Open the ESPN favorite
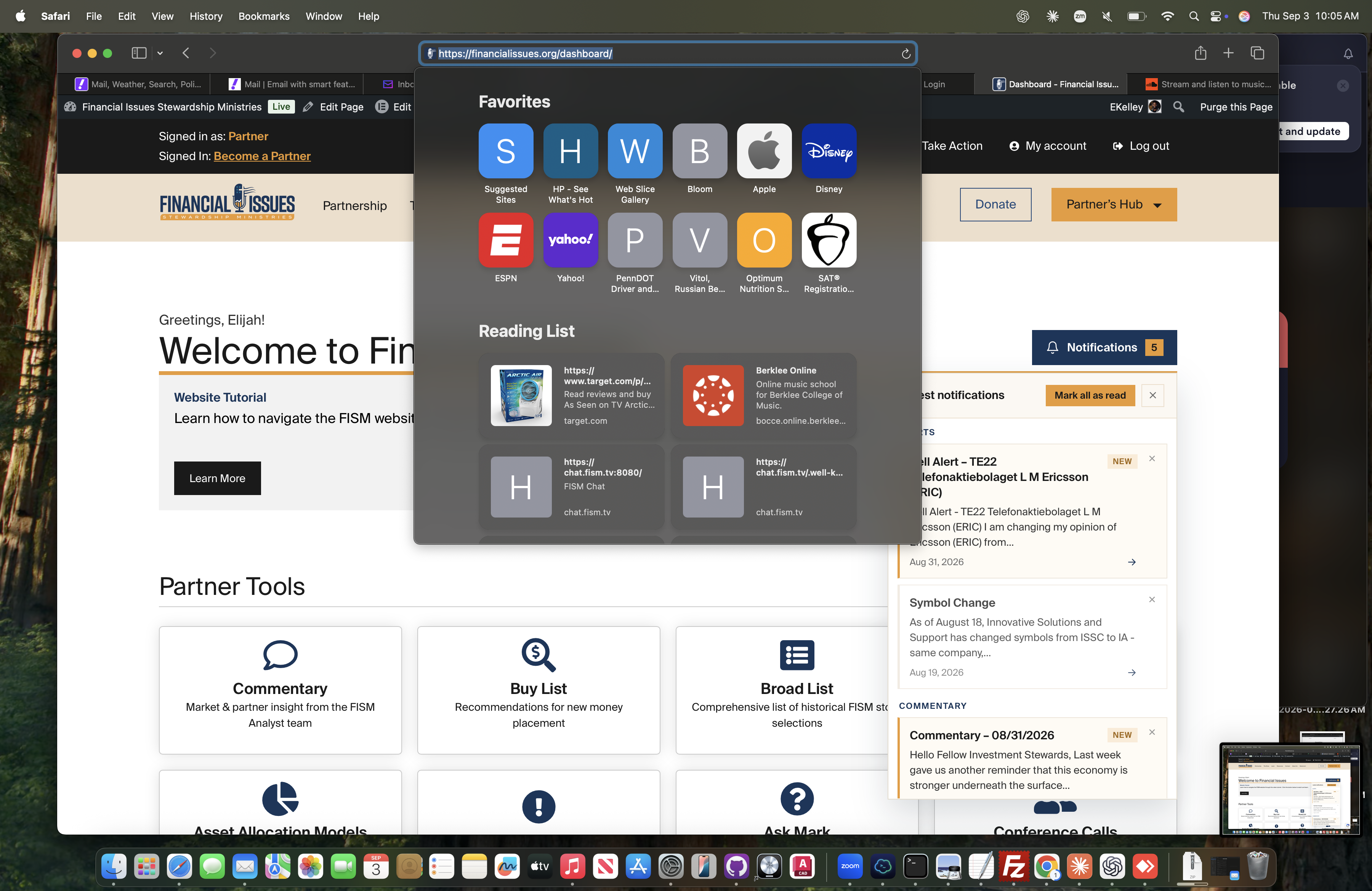This screenshot has height=891, width=1372. 506,248
